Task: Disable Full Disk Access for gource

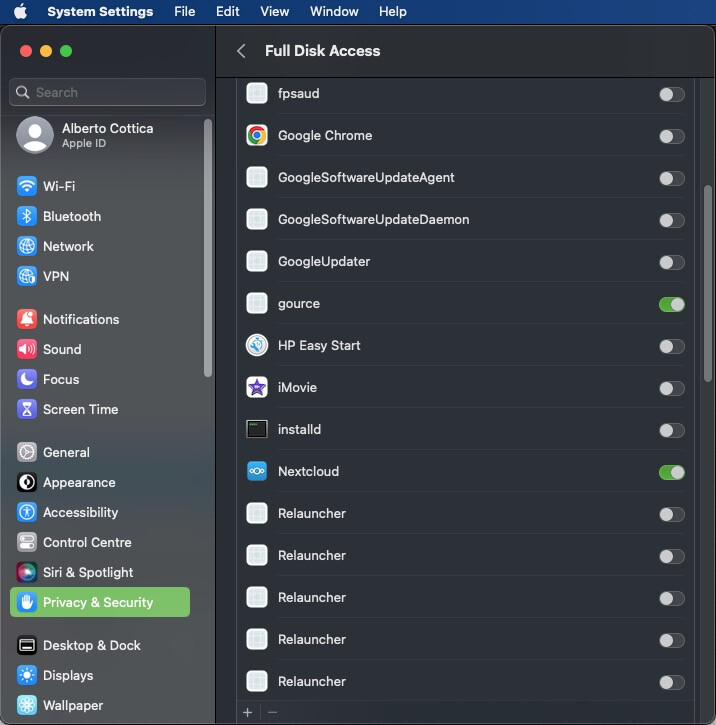Action: (671, 304)
